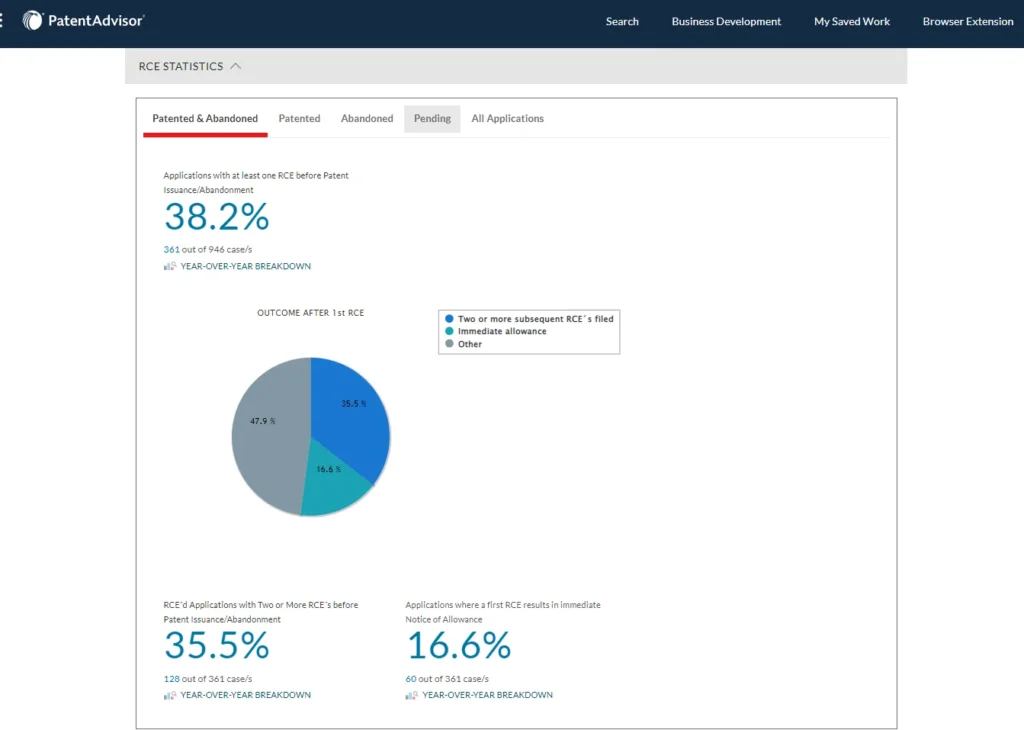This screenshot has width=1024, height=730.
Task: Click chart icon beside 38.2% year-over-year breakdown
Action: pos(170,266)
